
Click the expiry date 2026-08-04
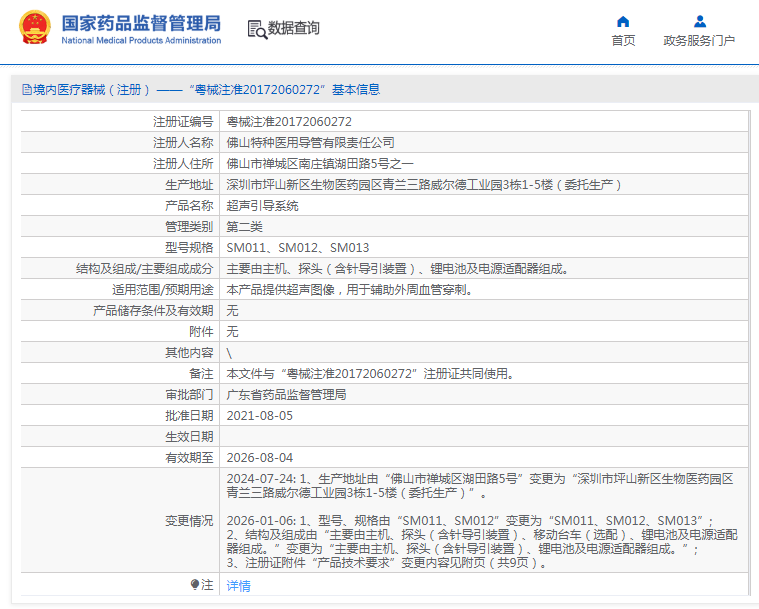coord(260,457)
